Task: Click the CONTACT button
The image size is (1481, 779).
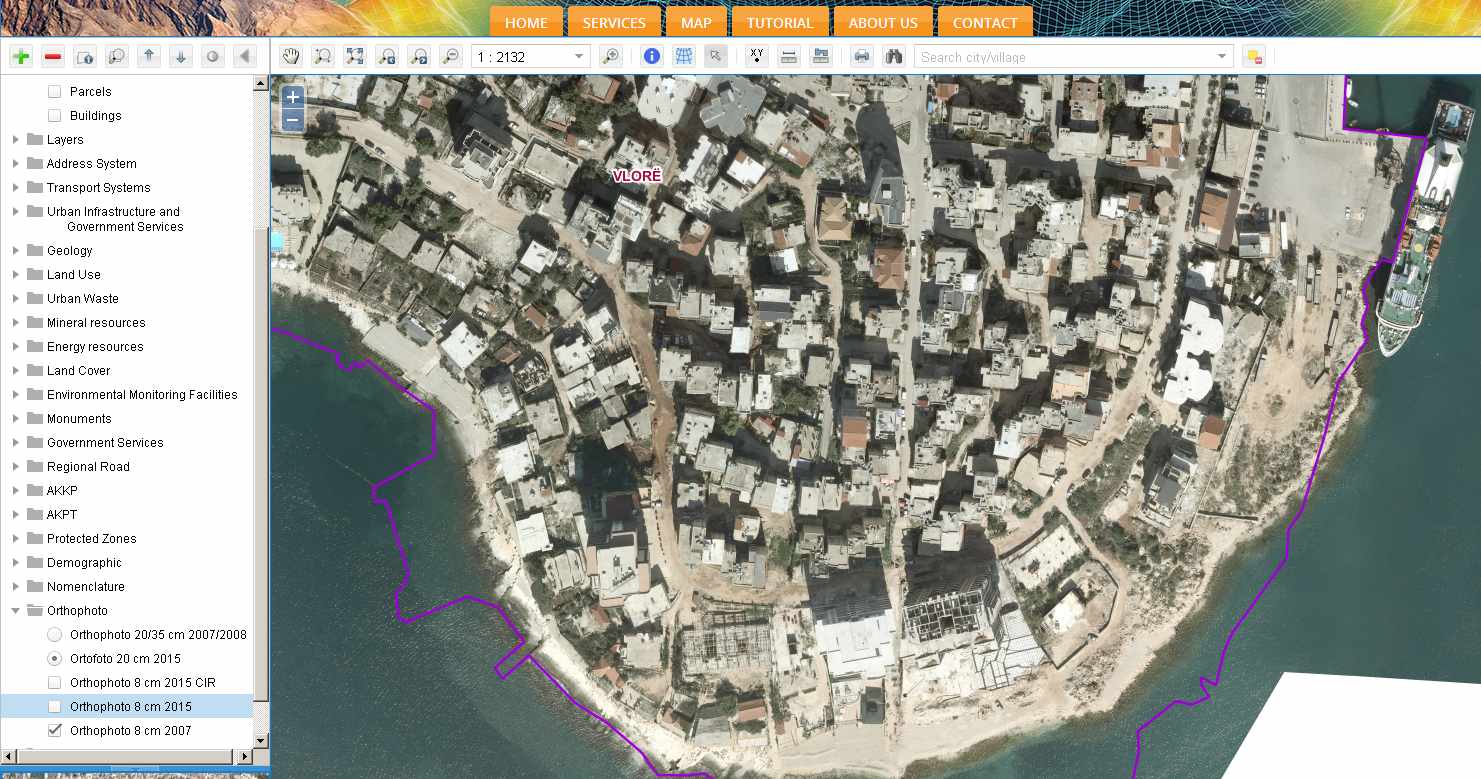Action: coord(984,23)
